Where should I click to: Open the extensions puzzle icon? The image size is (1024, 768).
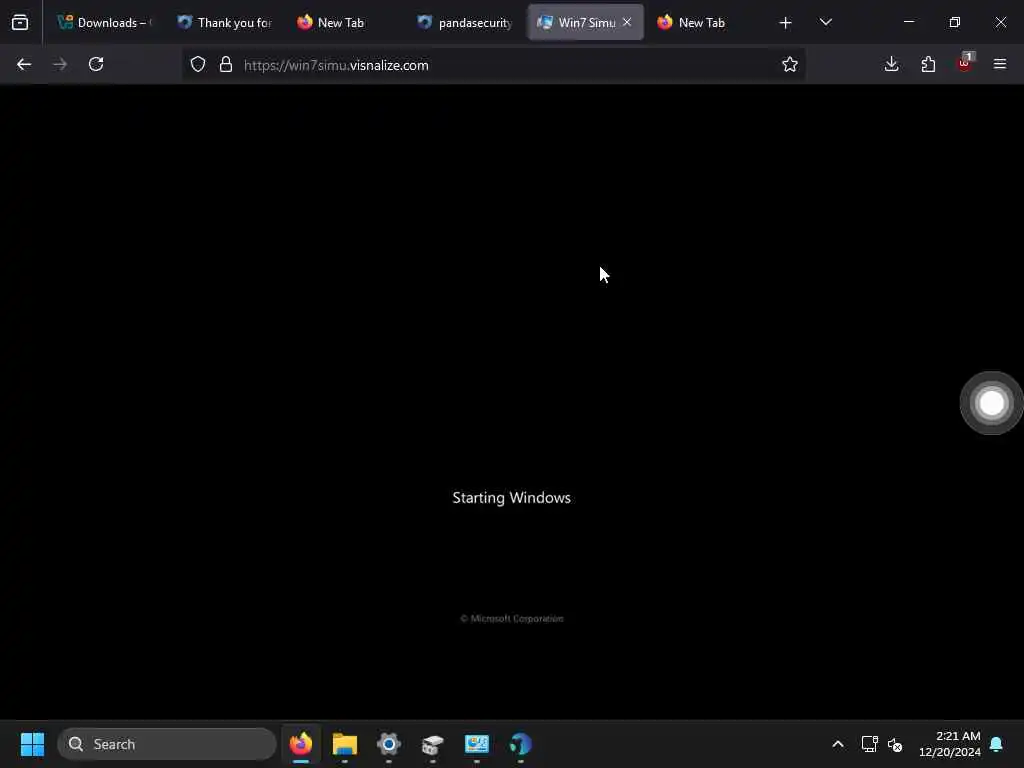928,64
